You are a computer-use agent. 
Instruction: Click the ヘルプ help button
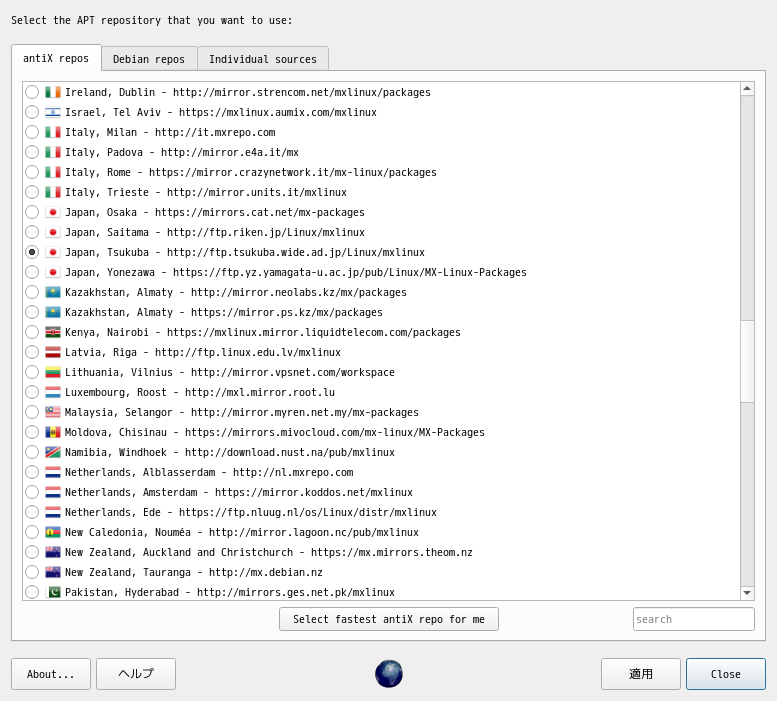136,674
